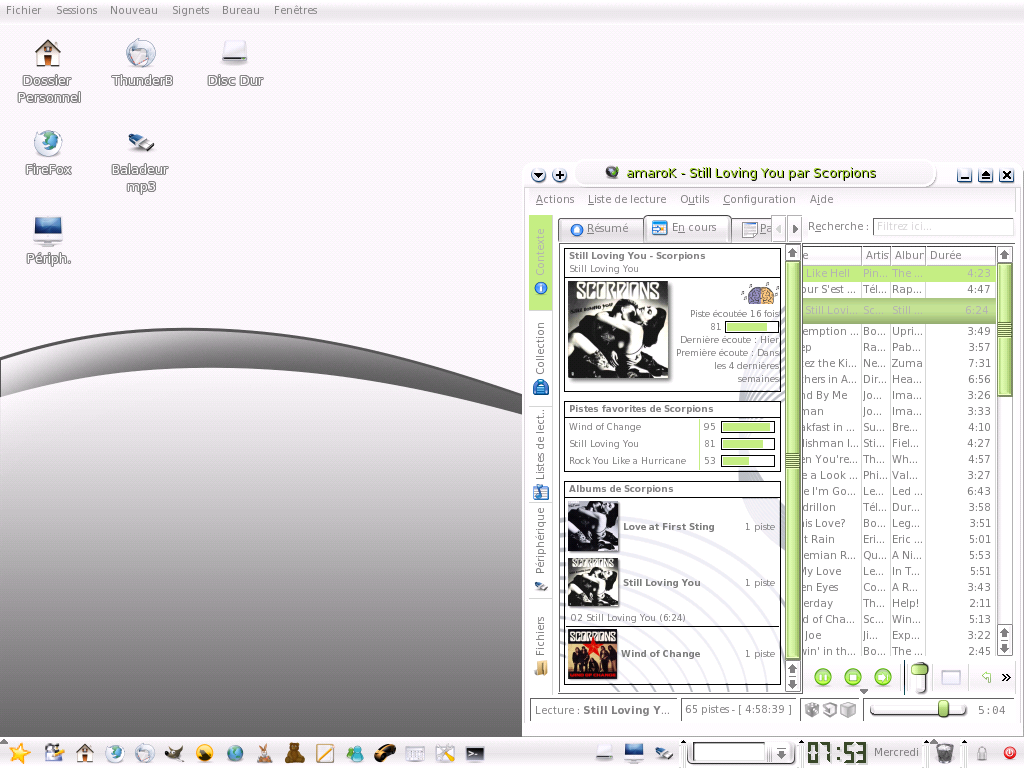The image size is (1024, 768).
Task: Pause playback with the green pause button
Action: [823, 677]
